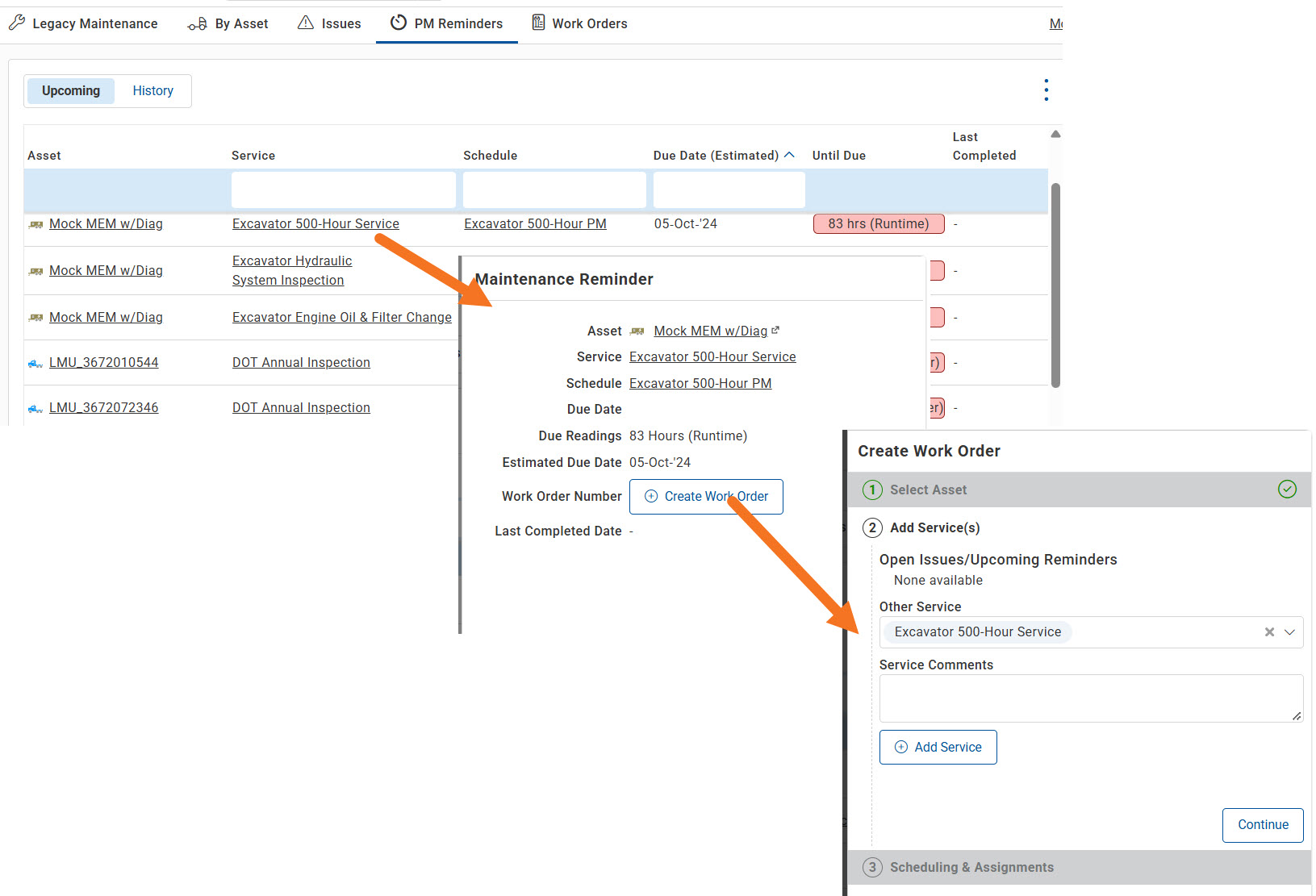Select the PM Reminders tab
This screenshot has height=896, width=1316.
(446, 23)
